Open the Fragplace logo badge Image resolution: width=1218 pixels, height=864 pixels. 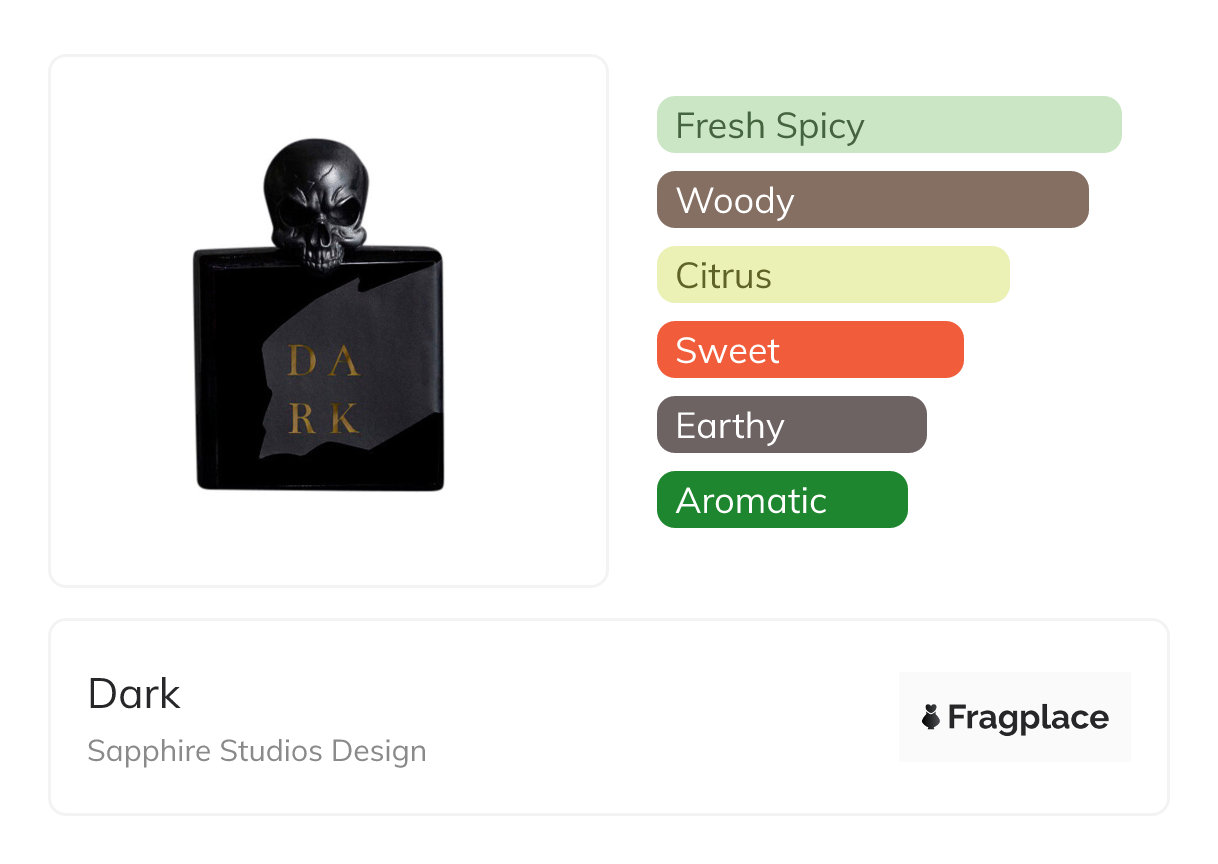tap(1014, 717)
